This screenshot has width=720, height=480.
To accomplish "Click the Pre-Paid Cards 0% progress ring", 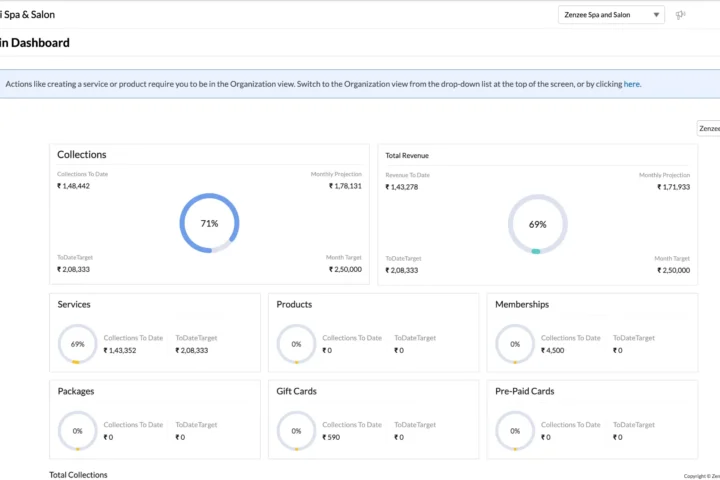I will tap(515, 431).
